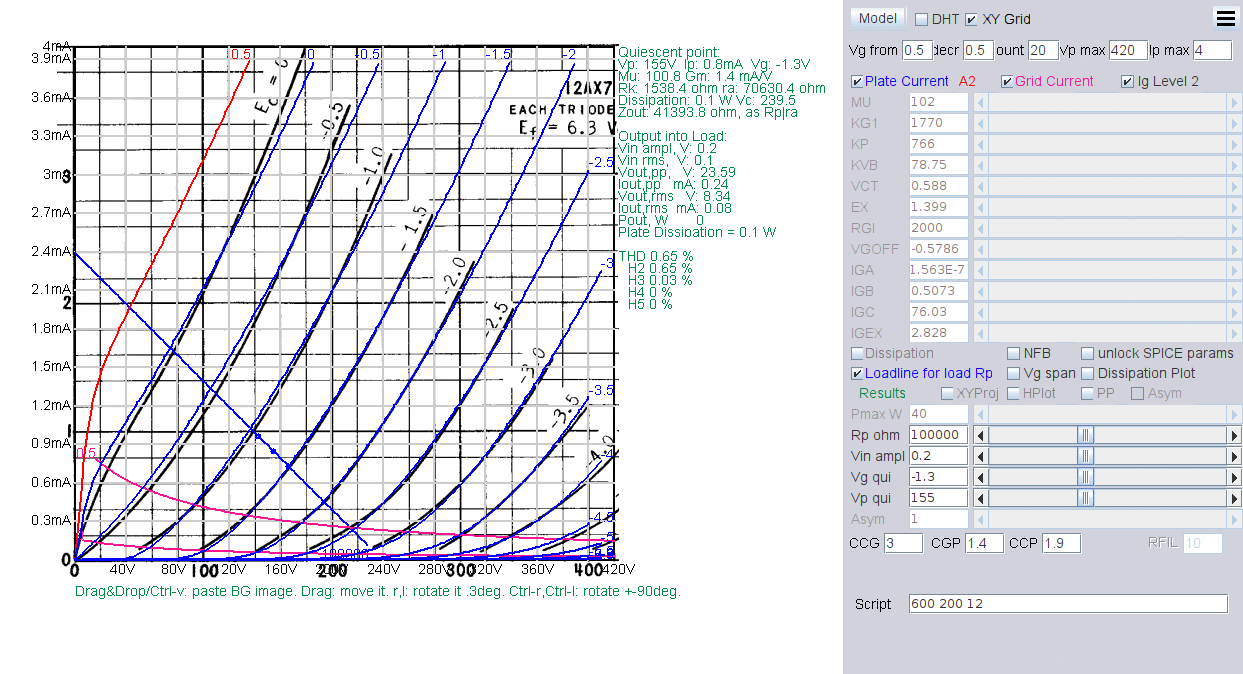Click the Script input field

(x=1067, y=604)
